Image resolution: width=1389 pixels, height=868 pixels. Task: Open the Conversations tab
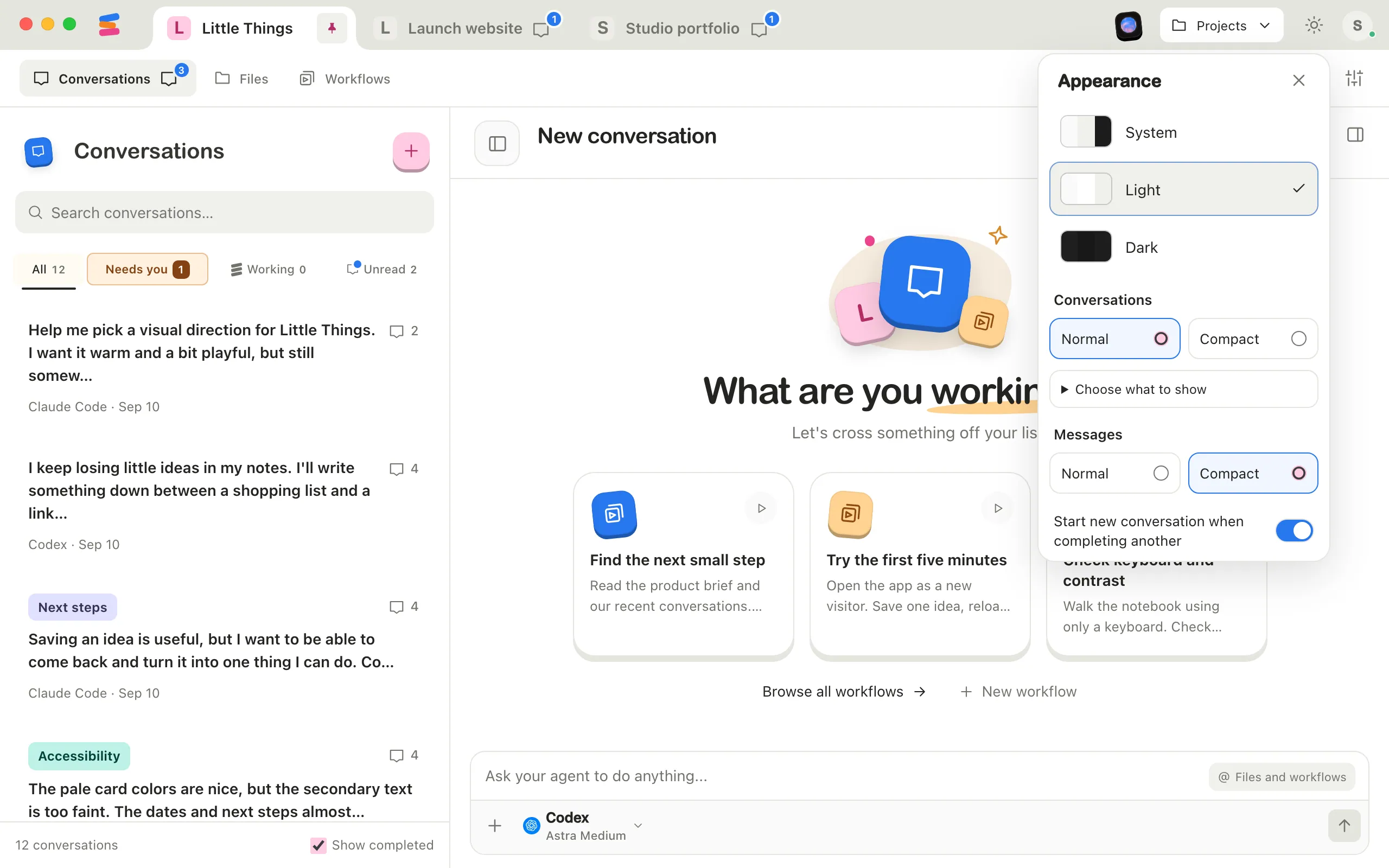[107, 79]
